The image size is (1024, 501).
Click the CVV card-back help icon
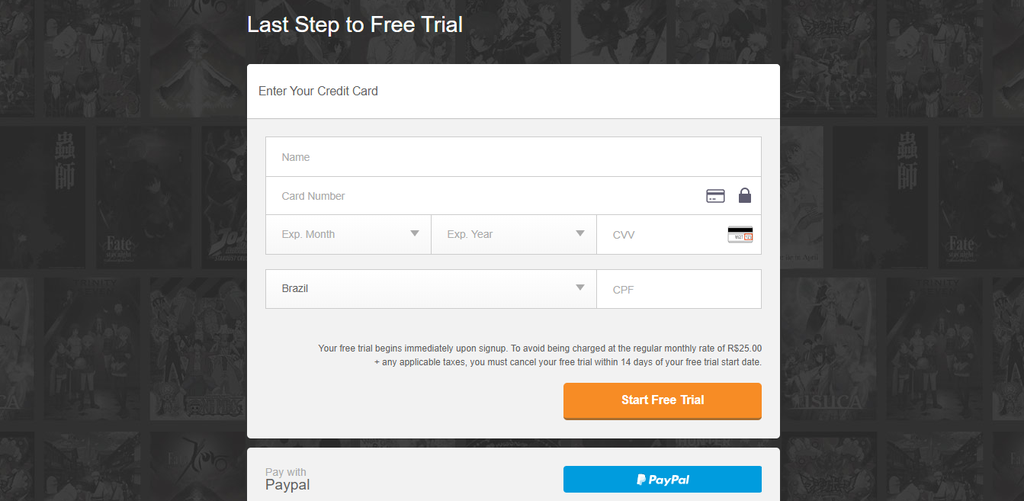[740, 234]
